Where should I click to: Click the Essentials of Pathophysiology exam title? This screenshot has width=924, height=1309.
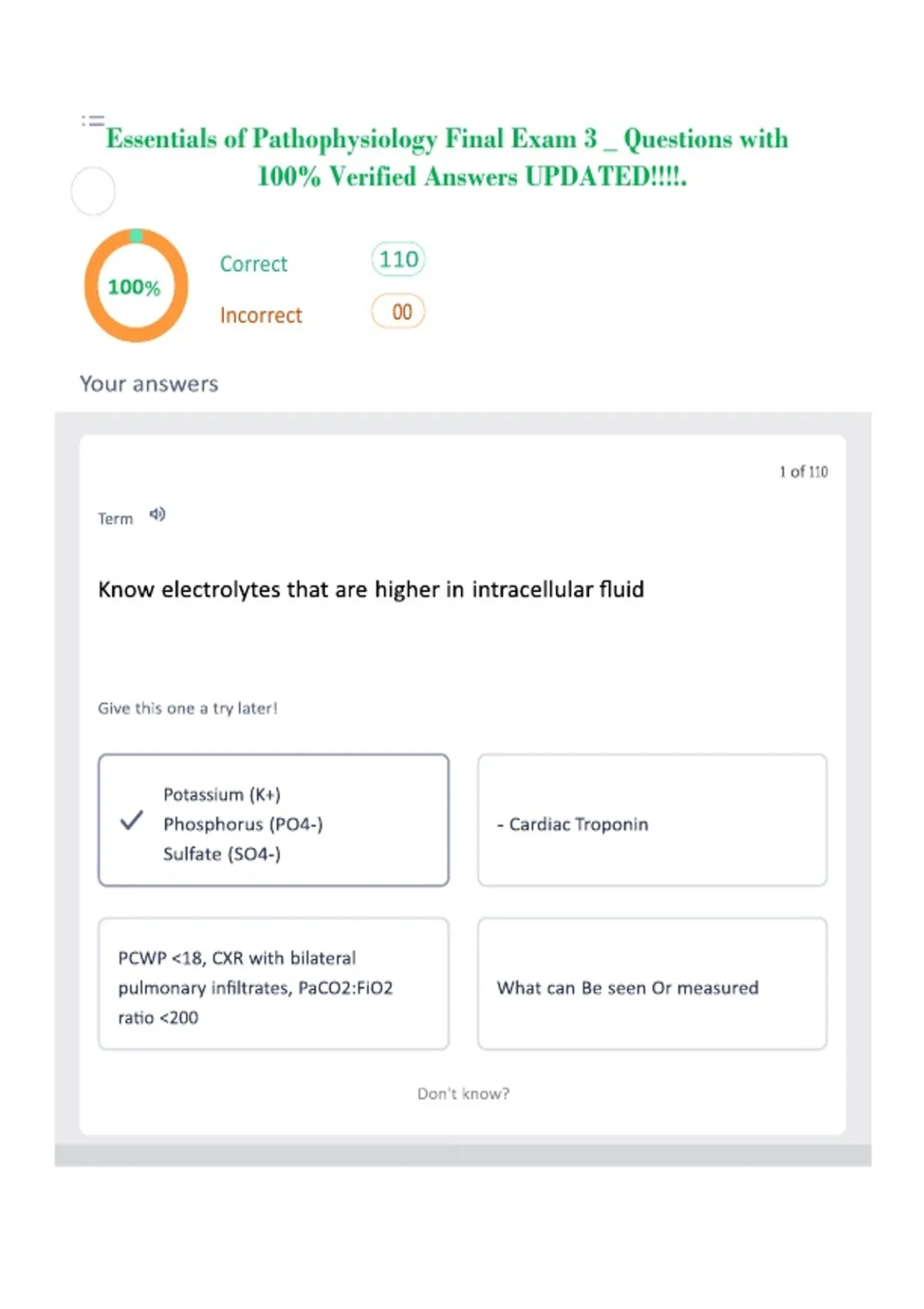pos(447,157)
